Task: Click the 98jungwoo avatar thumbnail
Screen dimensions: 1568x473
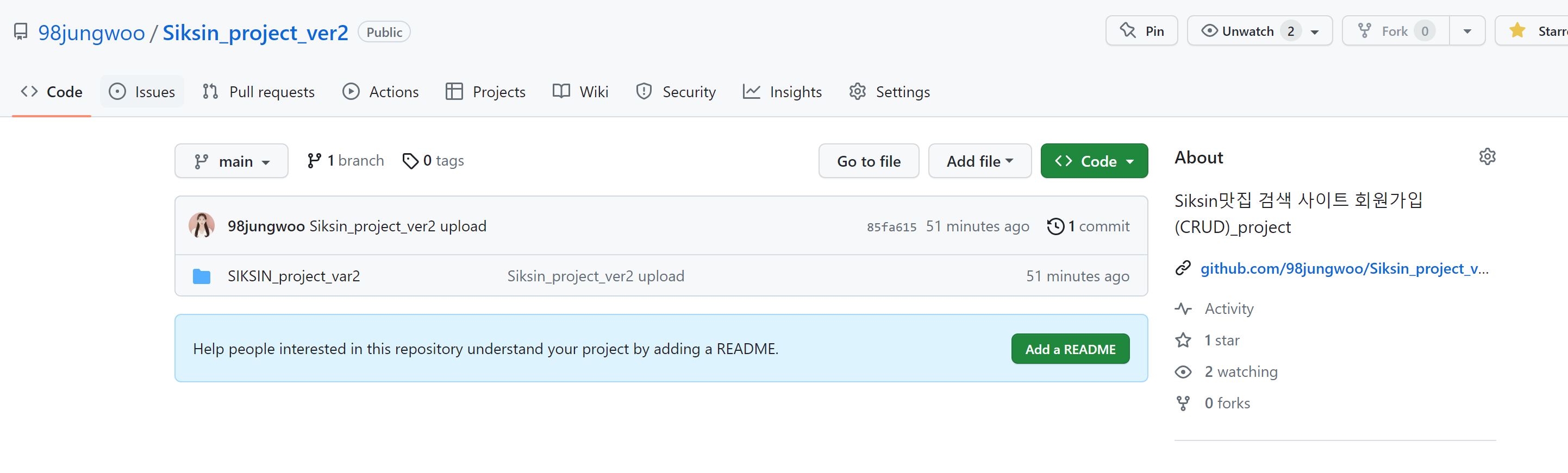Action: click(202, 225)
